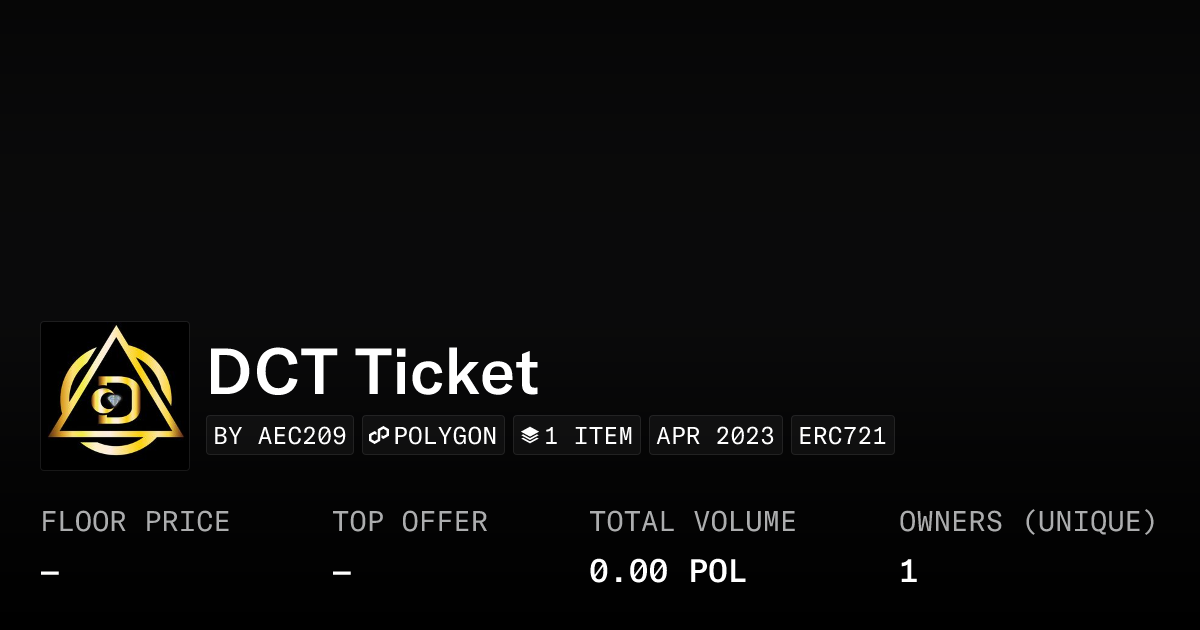The height and width of the screenshot is (630, 1200).
Task: Click the ERC721 token standard badge
Action: (x=842, y=436)
